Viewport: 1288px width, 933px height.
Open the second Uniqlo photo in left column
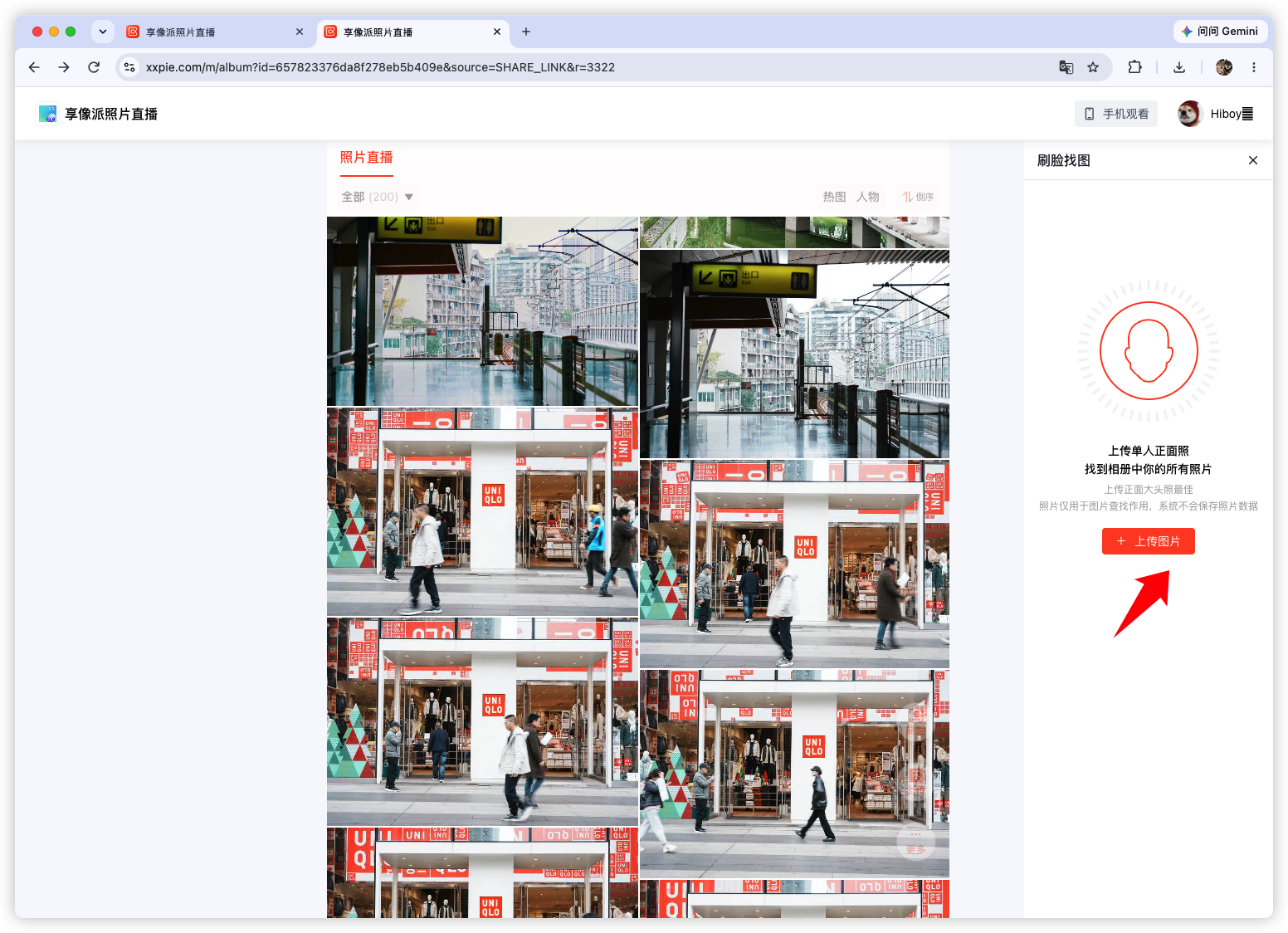(x=482, y=721)
